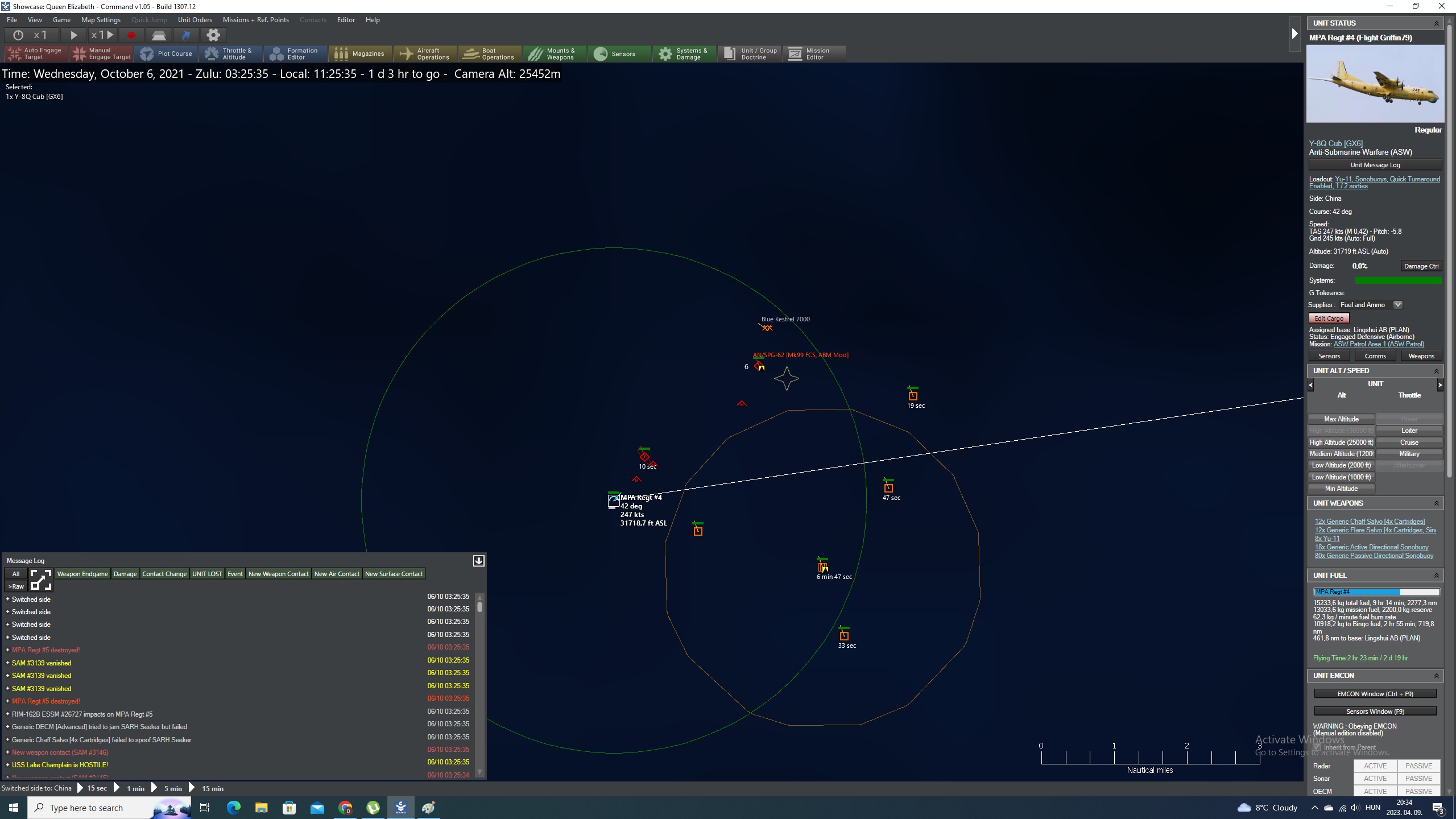Open Systems & Damage window
Viewport: 1456px width, 819px height.
pos(685,54)
